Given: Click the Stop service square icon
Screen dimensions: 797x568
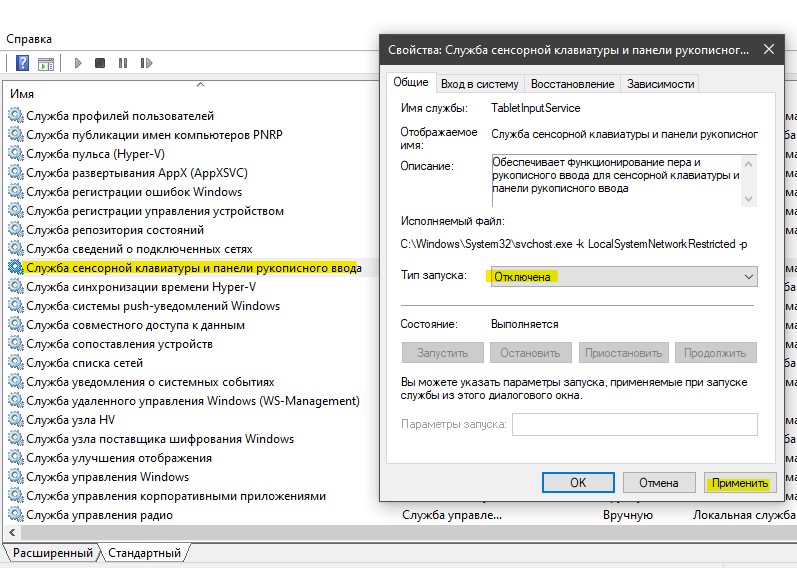Looking at the screenshot, I should 100,63.
